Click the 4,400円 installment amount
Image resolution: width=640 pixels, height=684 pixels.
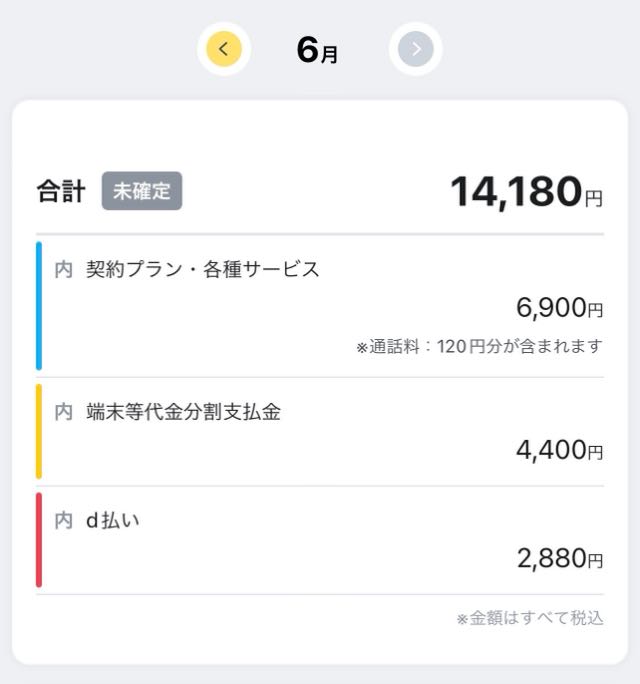[560, 450]
